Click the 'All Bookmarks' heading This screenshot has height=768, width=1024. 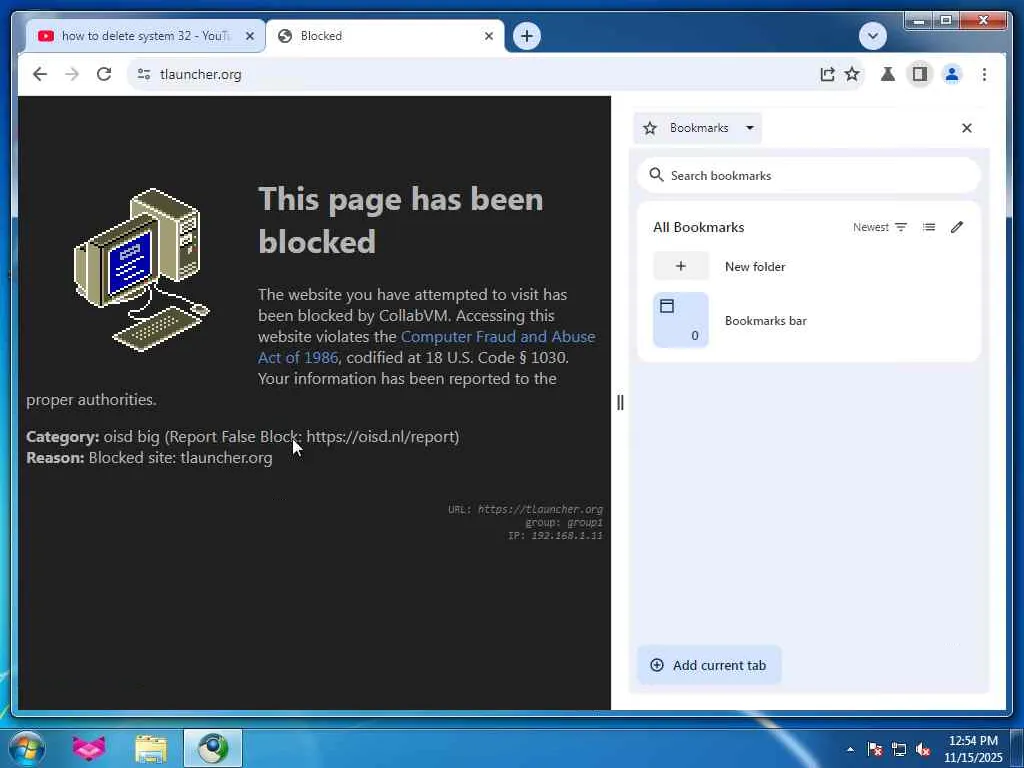[x=698, y=227]
